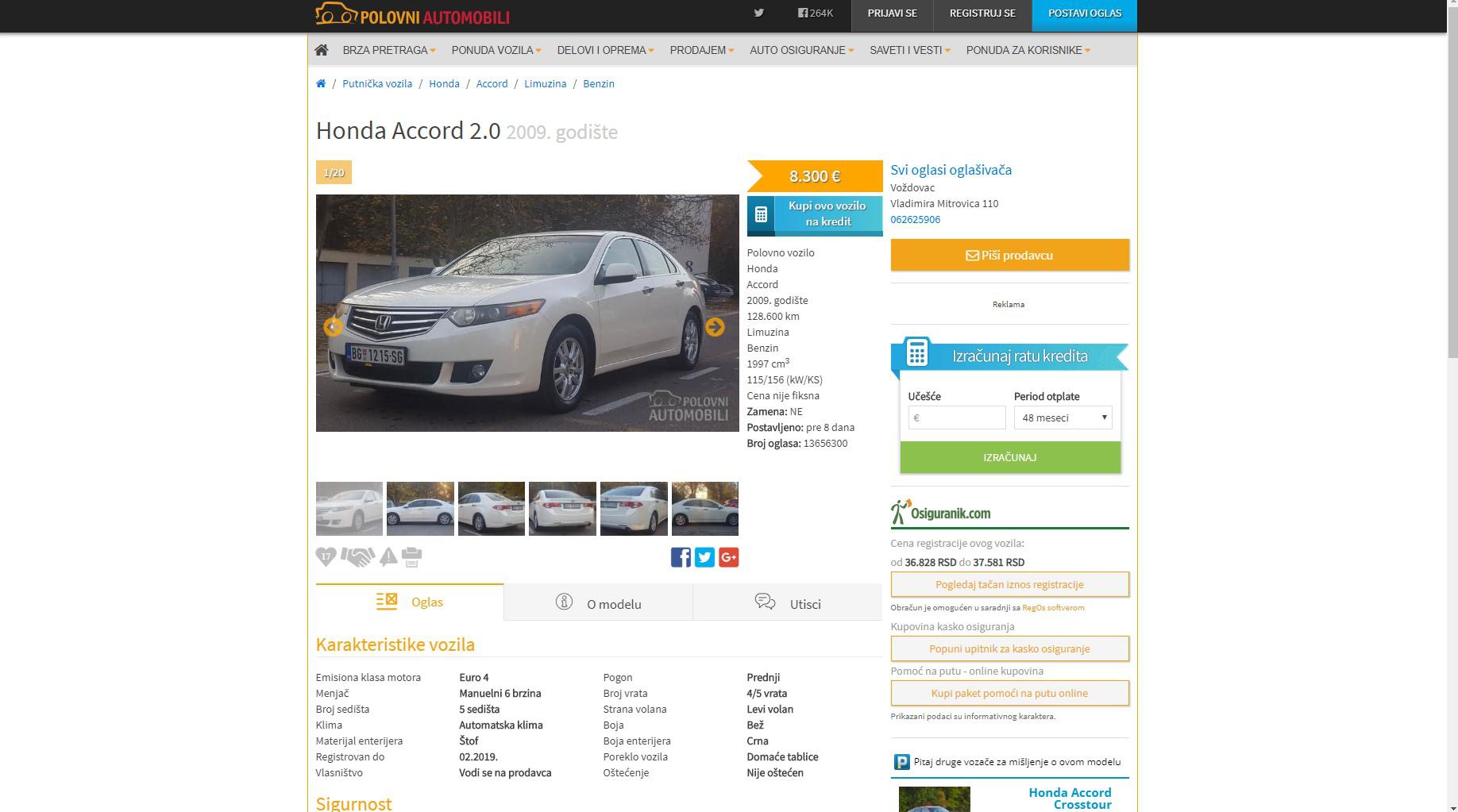Screen dimensions: 1458x812
Task: Switch to the O modelu tab
Action: click(x=598, y=603)
